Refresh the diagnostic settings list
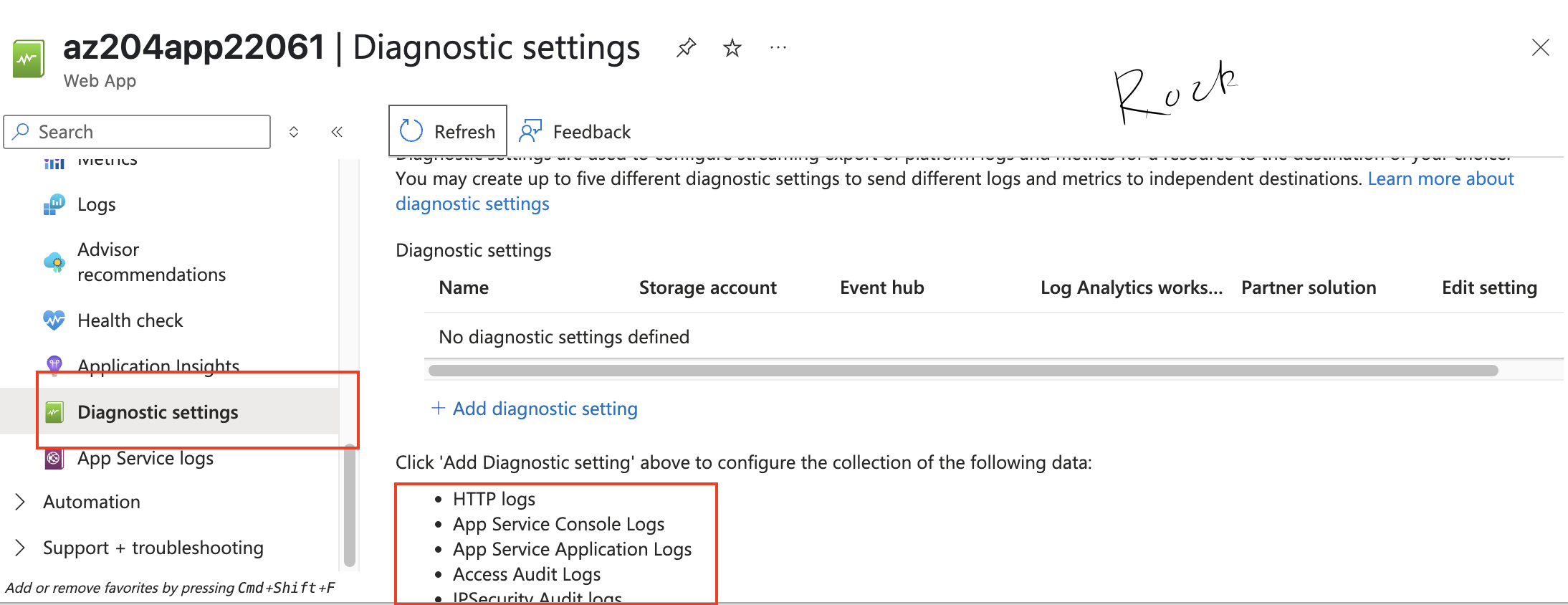 448,131
